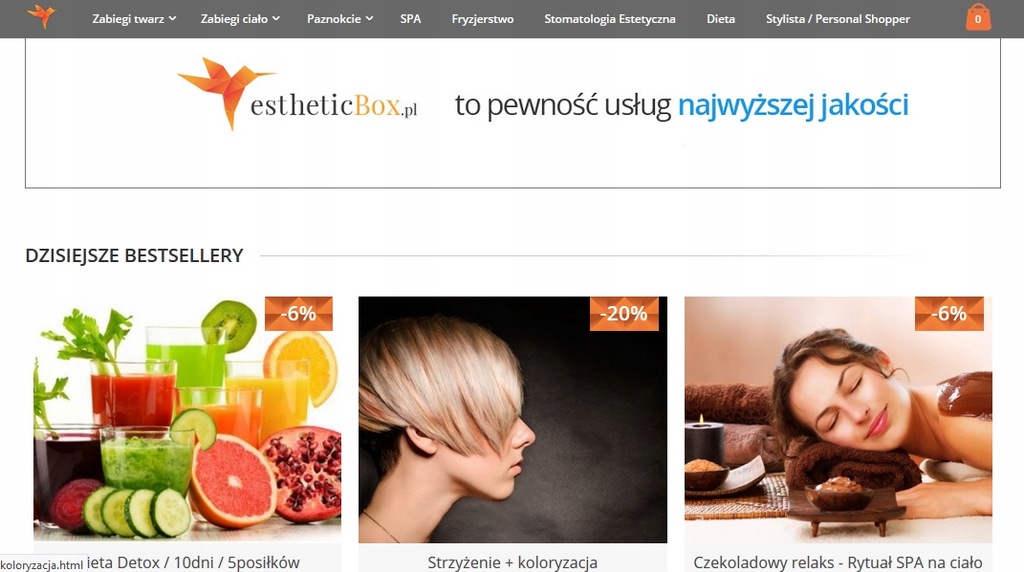
Task: Go to Stomatologia Estetyczna section
Action: point(610,19)
